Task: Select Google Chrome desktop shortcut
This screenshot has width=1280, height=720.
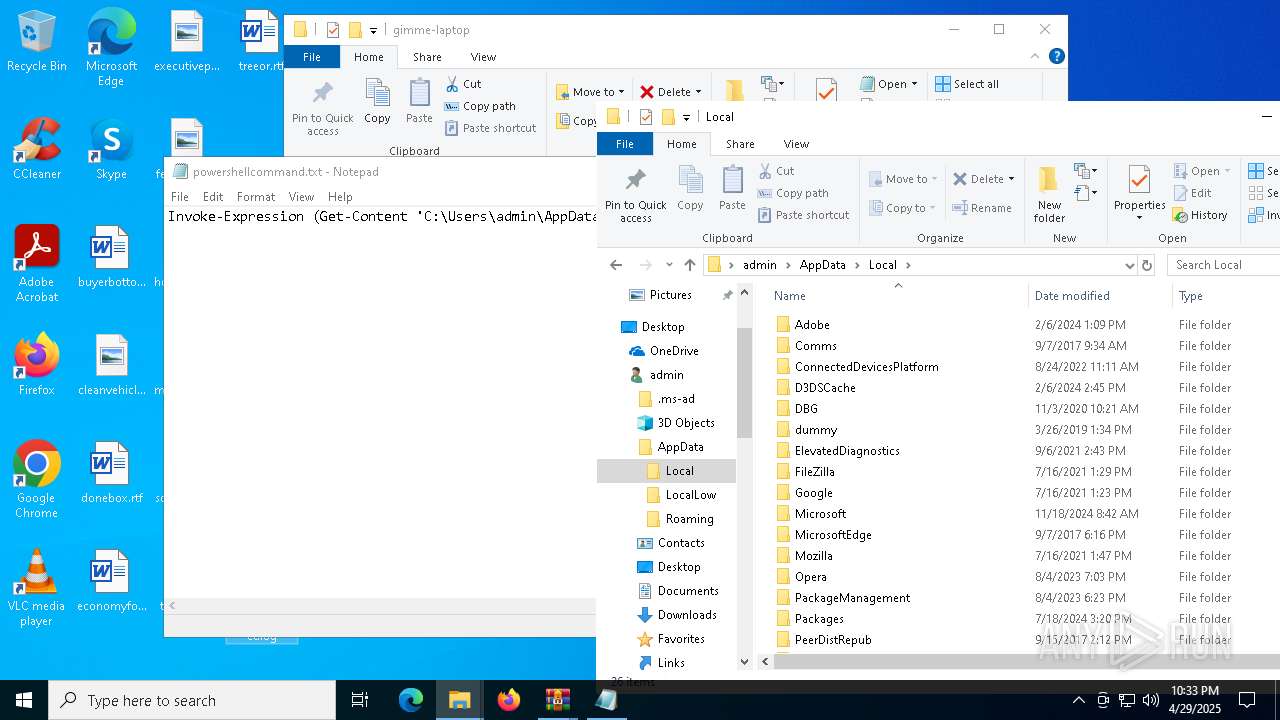Action: 36,480
